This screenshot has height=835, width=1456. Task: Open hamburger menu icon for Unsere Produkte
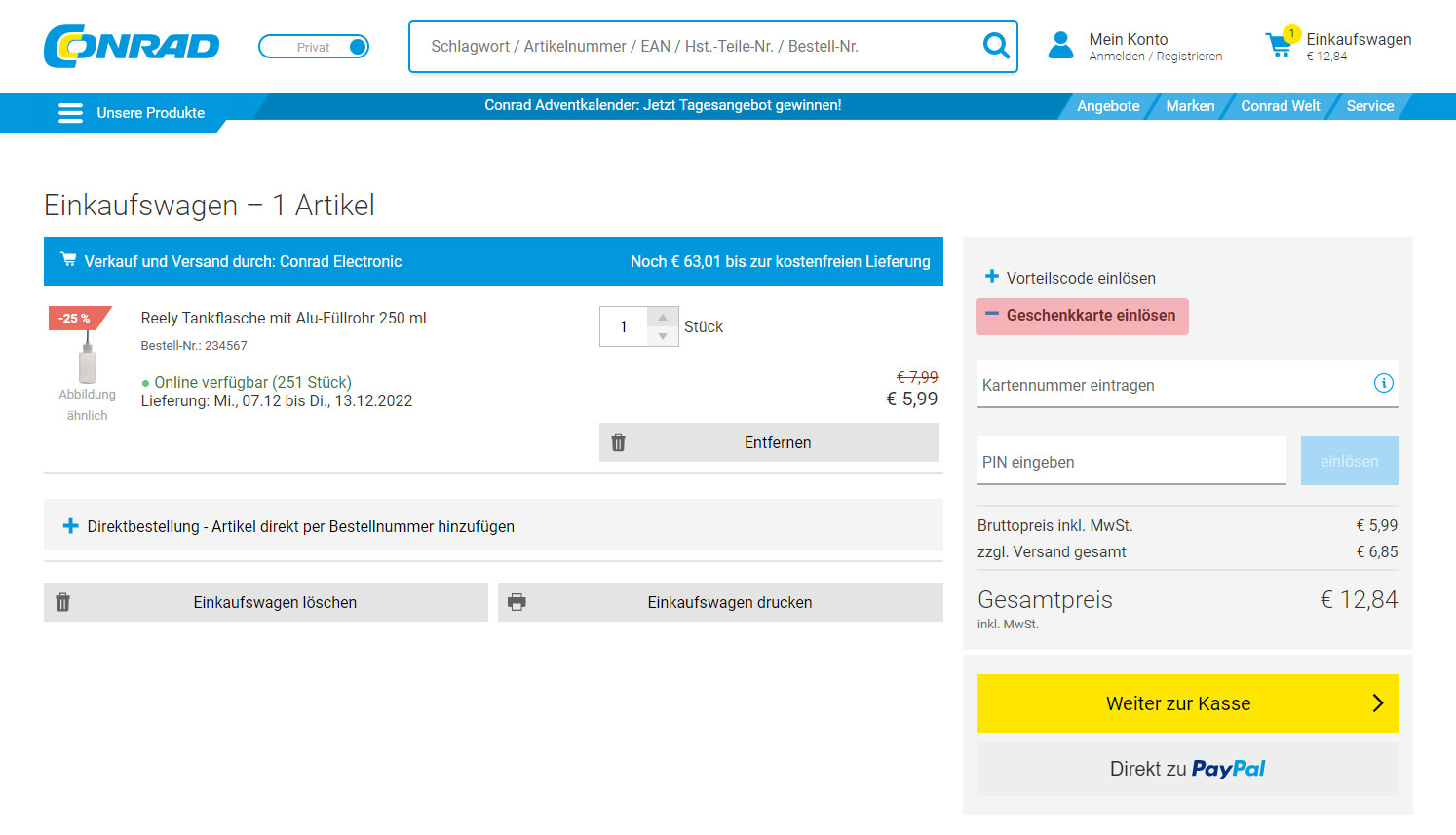(x=70, y=113)
